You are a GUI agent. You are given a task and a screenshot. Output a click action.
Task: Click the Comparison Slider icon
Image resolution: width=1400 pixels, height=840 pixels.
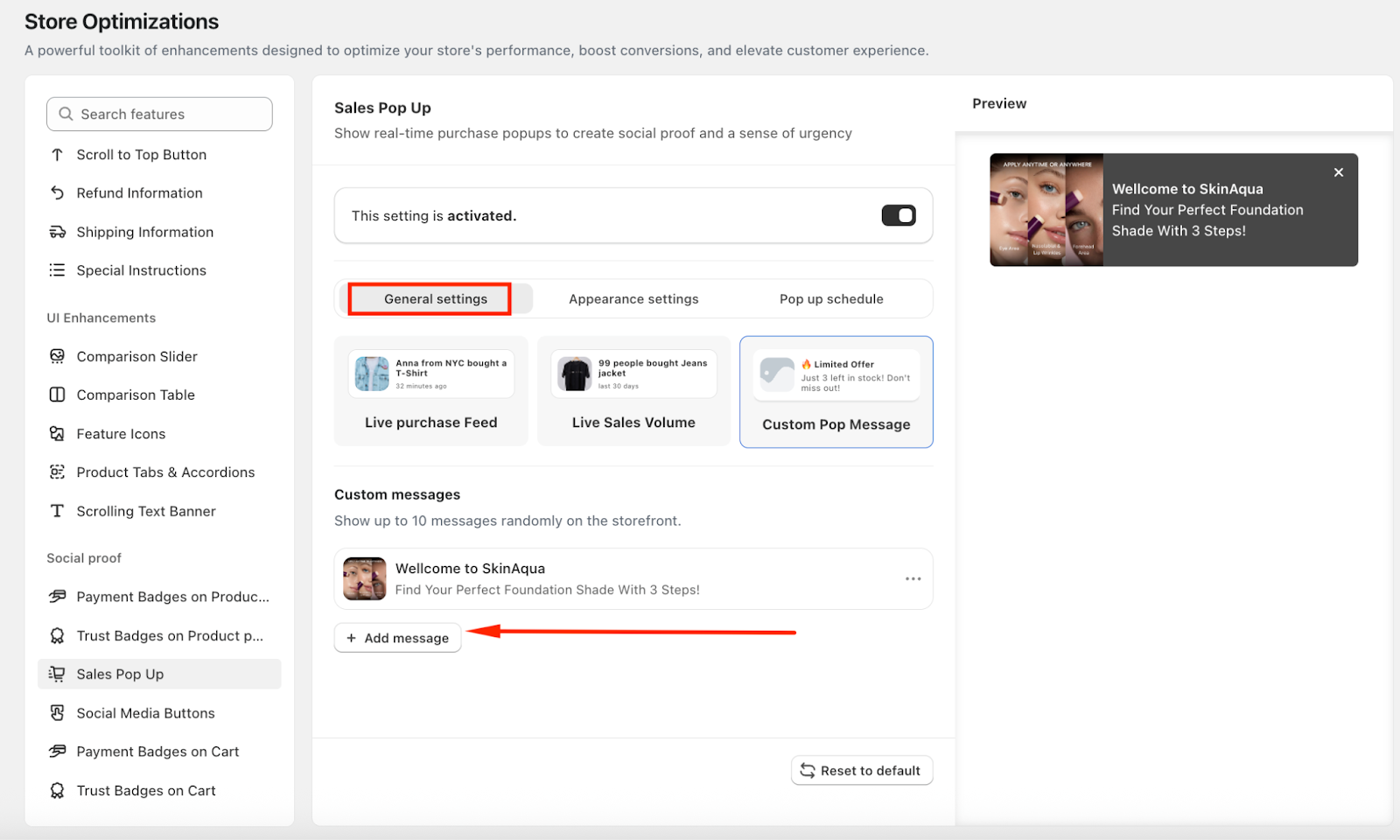(x=57, y=356)
